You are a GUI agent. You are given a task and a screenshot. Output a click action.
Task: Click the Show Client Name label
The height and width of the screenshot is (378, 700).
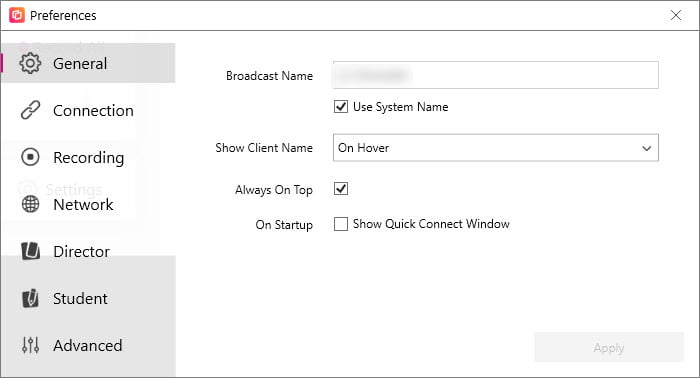264,148
